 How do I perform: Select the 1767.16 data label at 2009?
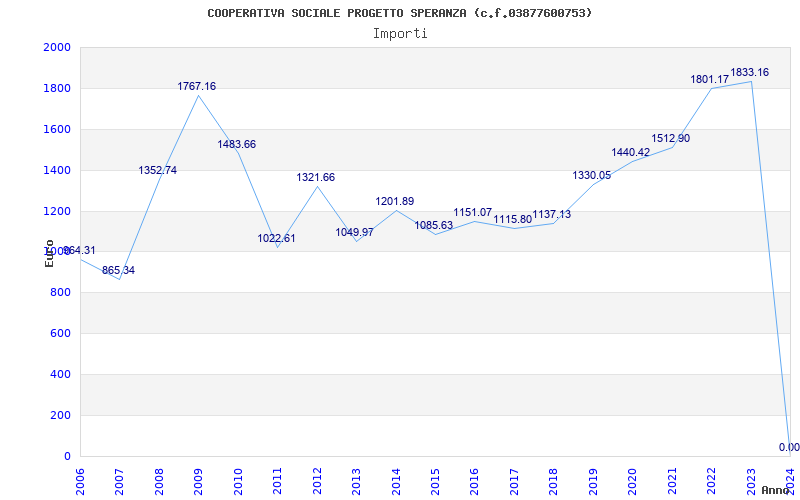point(196,86)
